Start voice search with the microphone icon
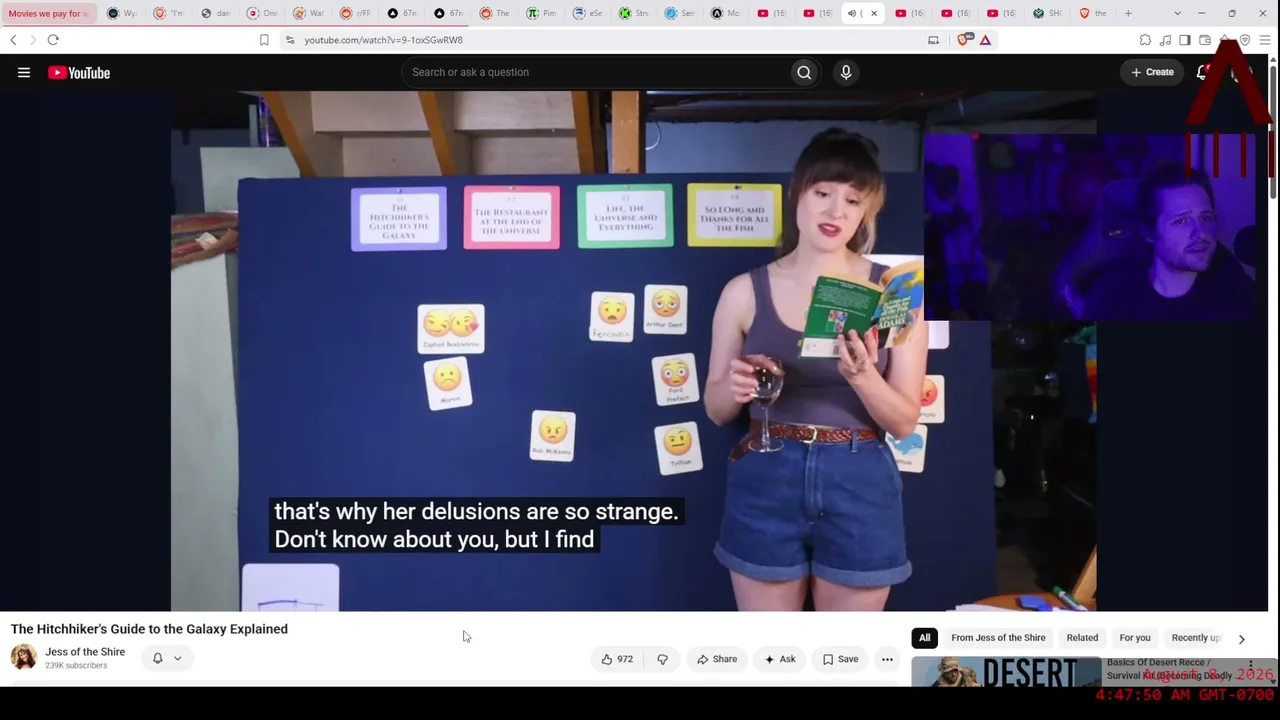The image size is (1280, 720). pos(846,72)
